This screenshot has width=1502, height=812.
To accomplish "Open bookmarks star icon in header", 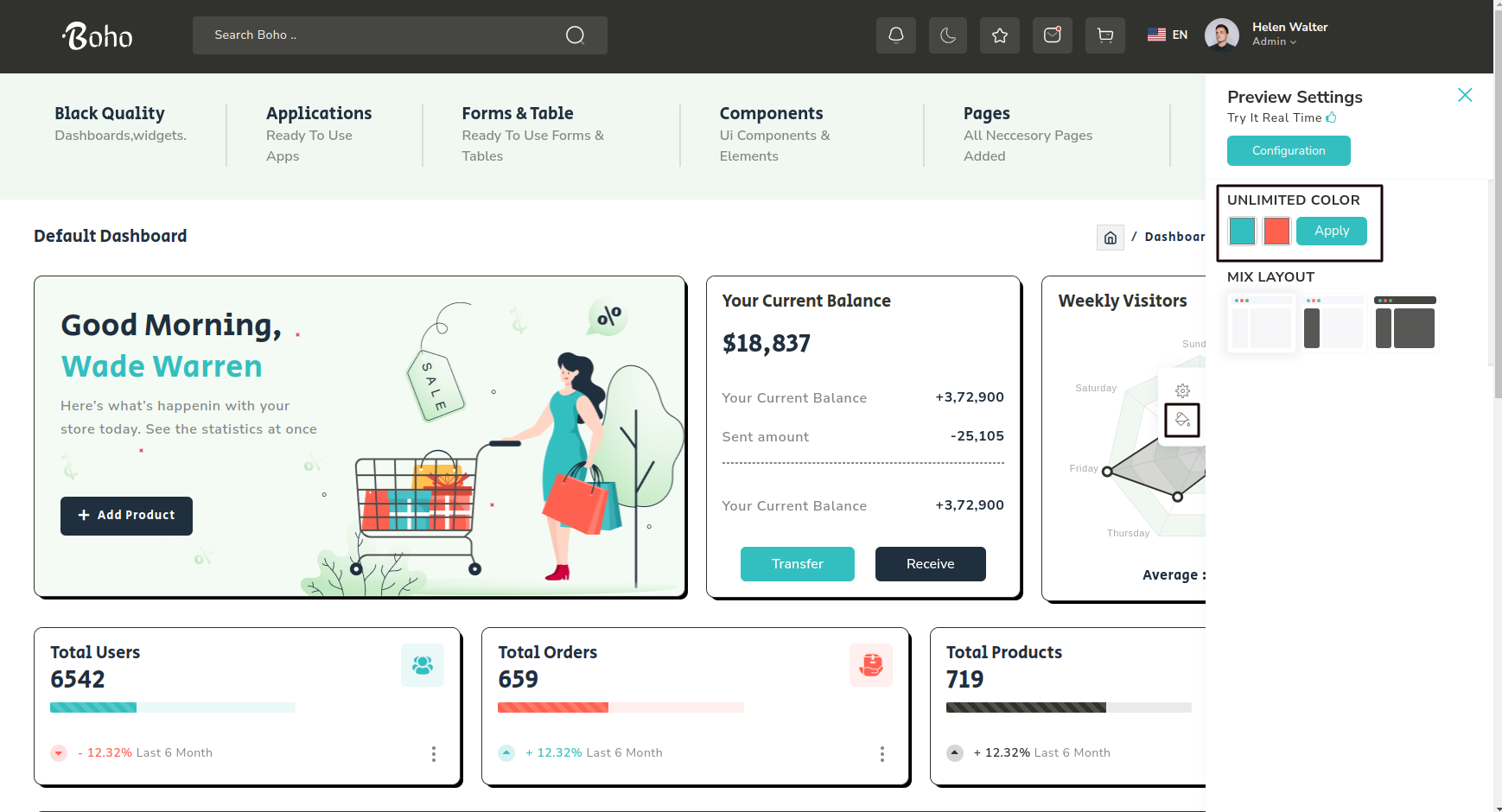I will pos(1000,35).
